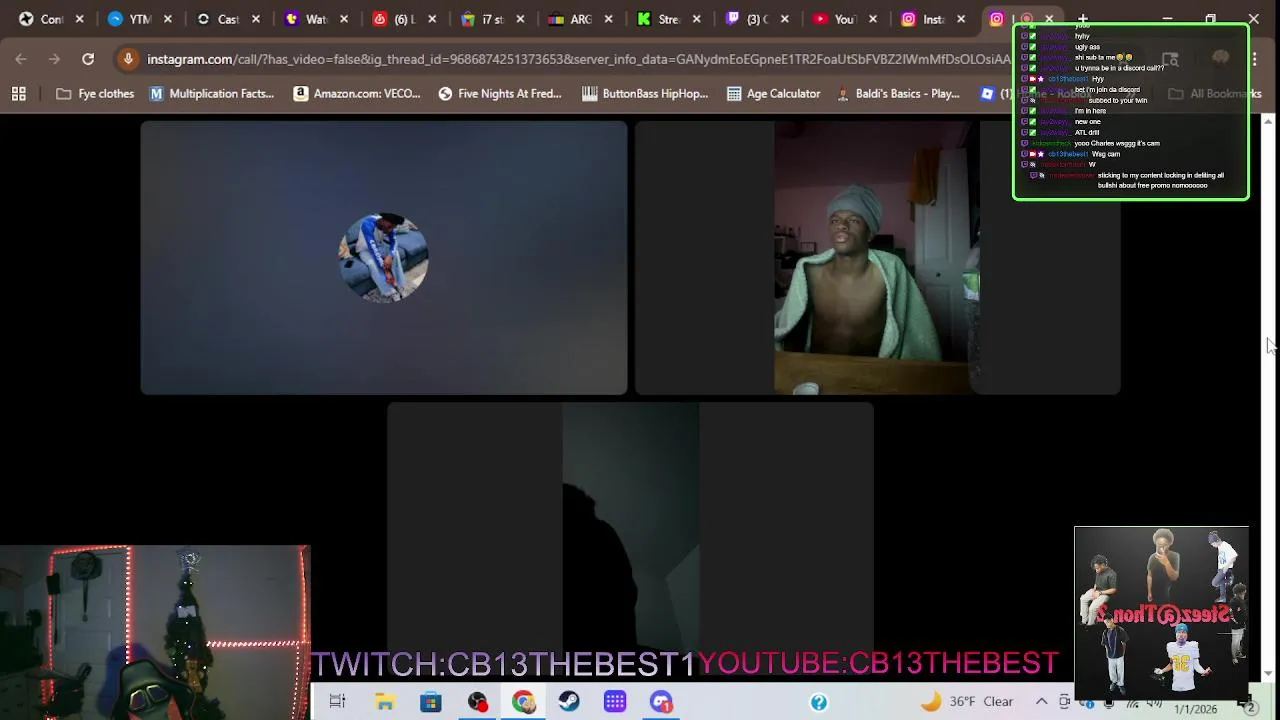Open File Explorer from the taskbar
The height and width of the screenshot is (720, 1280).
384,701
